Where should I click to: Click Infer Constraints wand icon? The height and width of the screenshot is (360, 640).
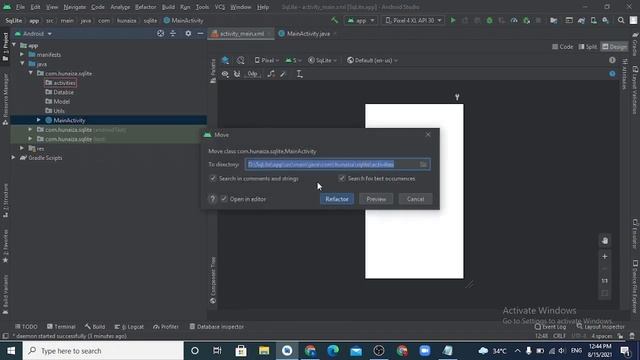[284, 74]
